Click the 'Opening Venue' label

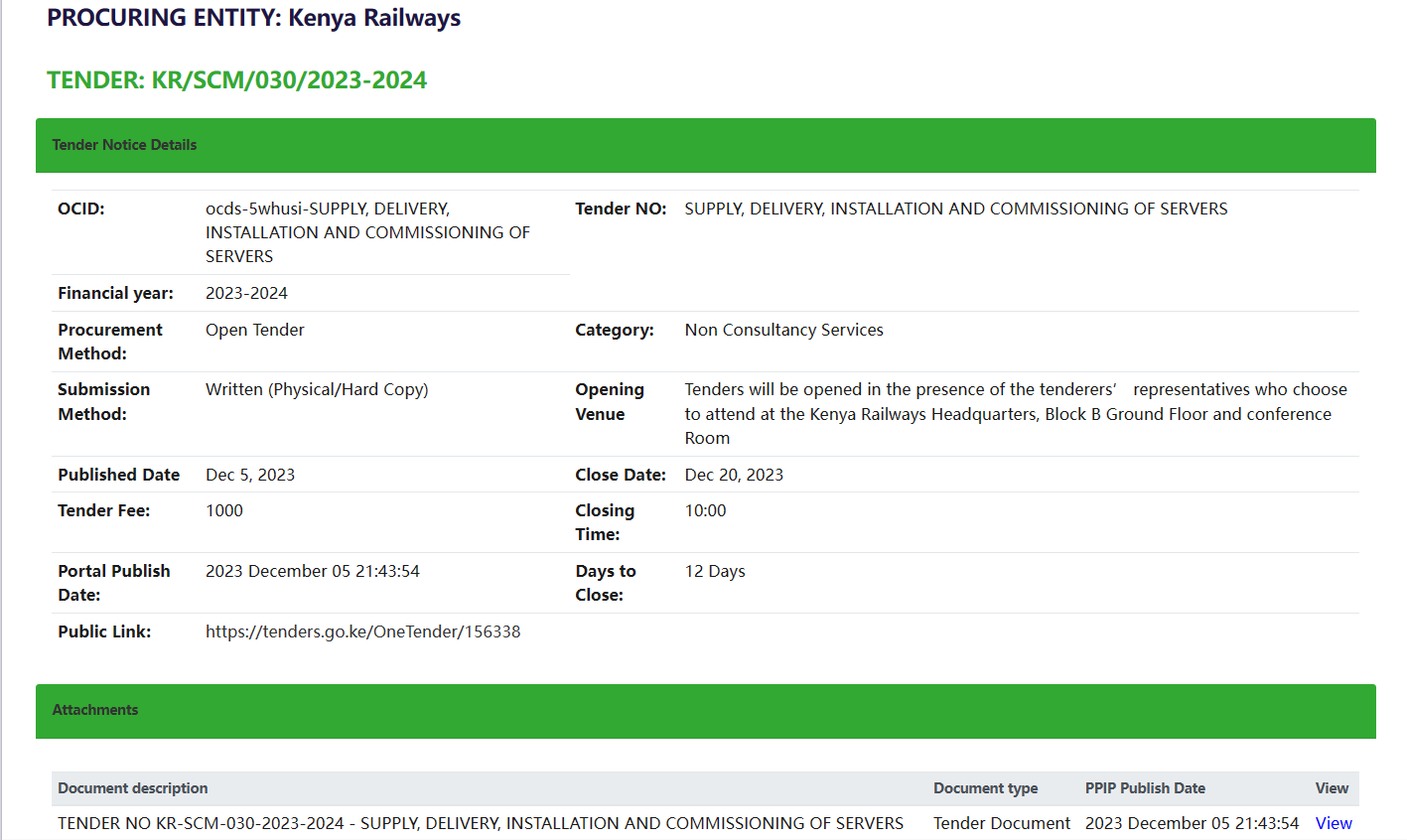click(x=610, y=402)
